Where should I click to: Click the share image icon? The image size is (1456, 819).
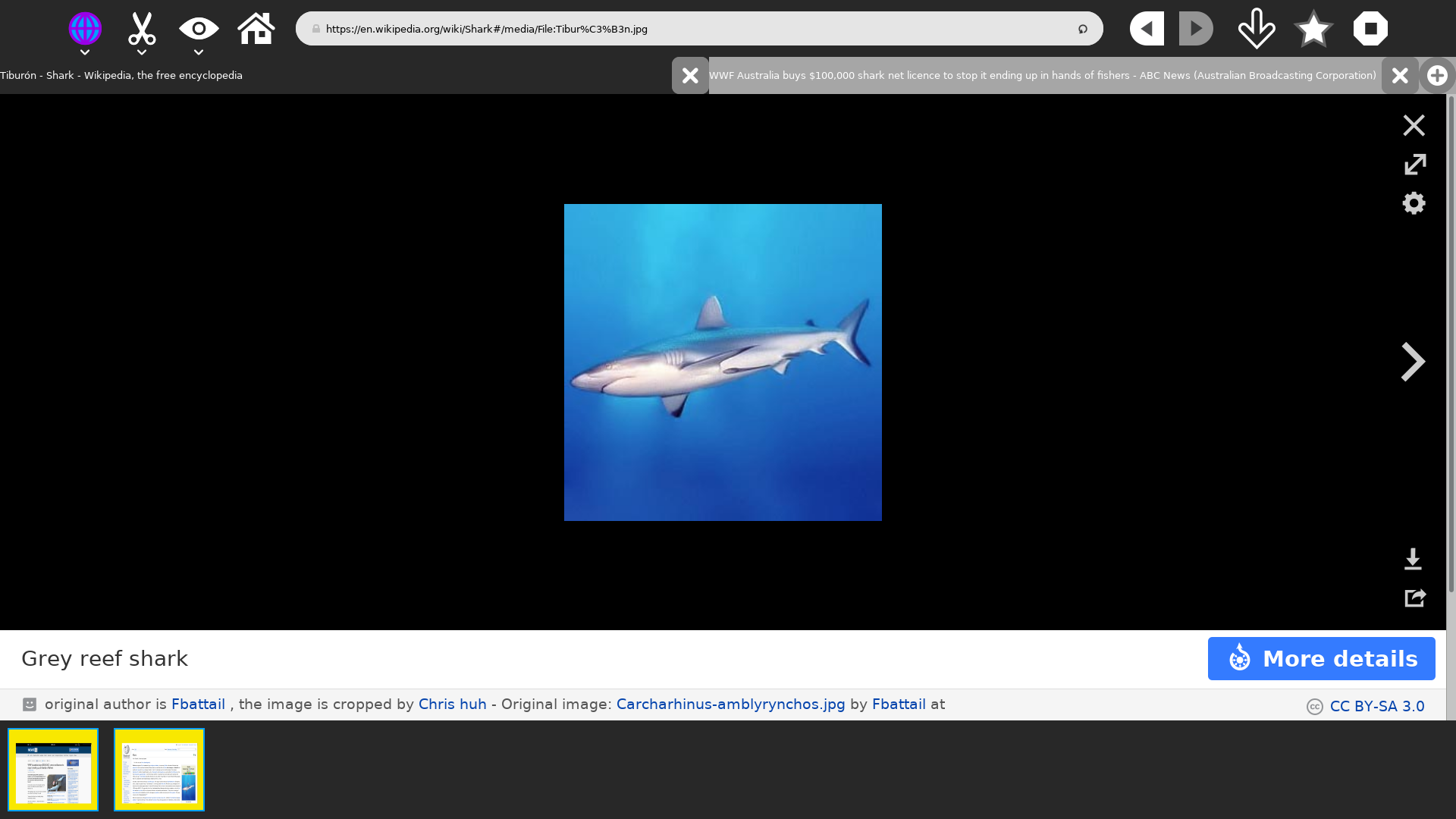(x=1414, y=598)
